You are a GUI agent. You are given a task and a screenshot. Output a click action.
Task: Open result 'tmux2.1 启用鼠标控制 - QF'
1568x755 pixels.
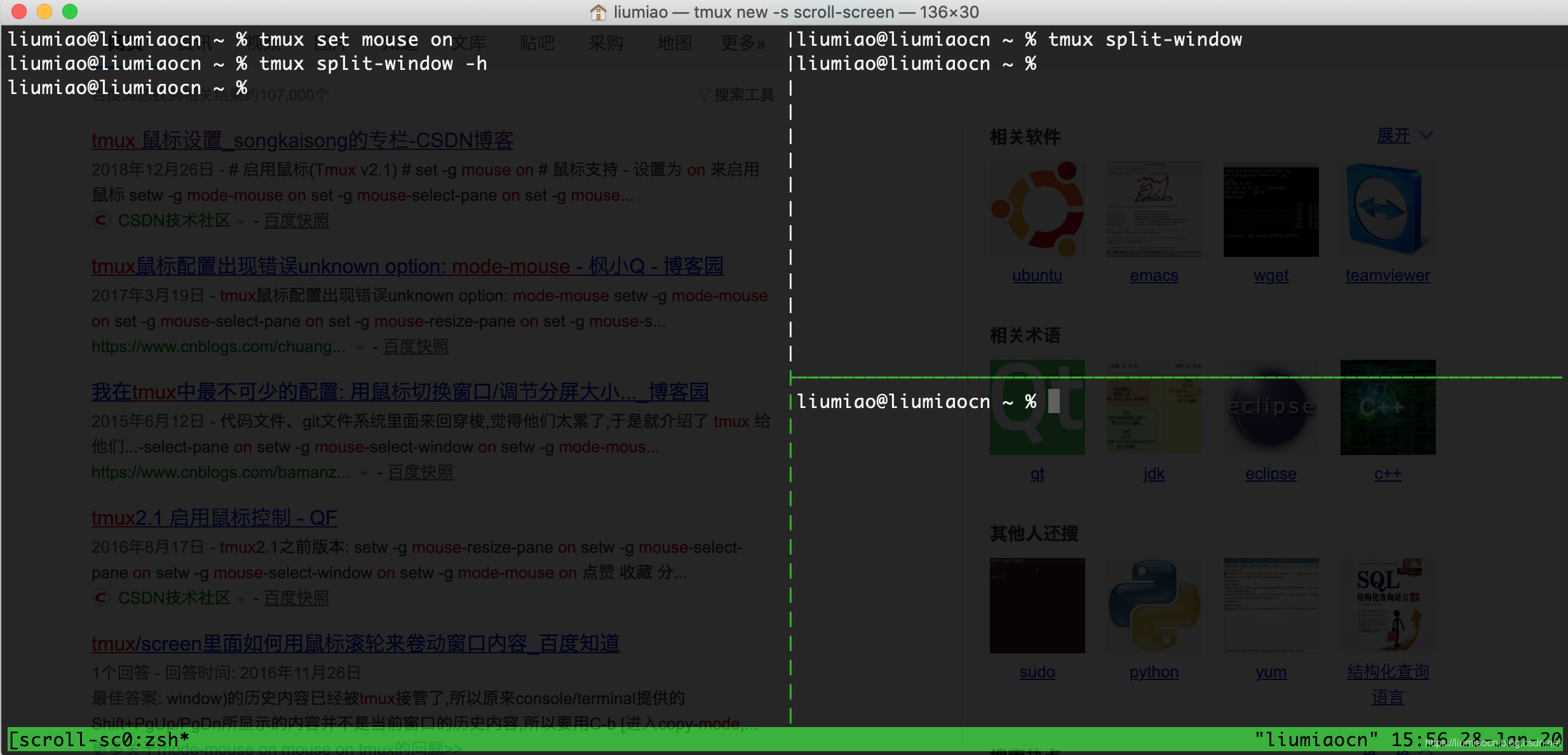point(214,517)
